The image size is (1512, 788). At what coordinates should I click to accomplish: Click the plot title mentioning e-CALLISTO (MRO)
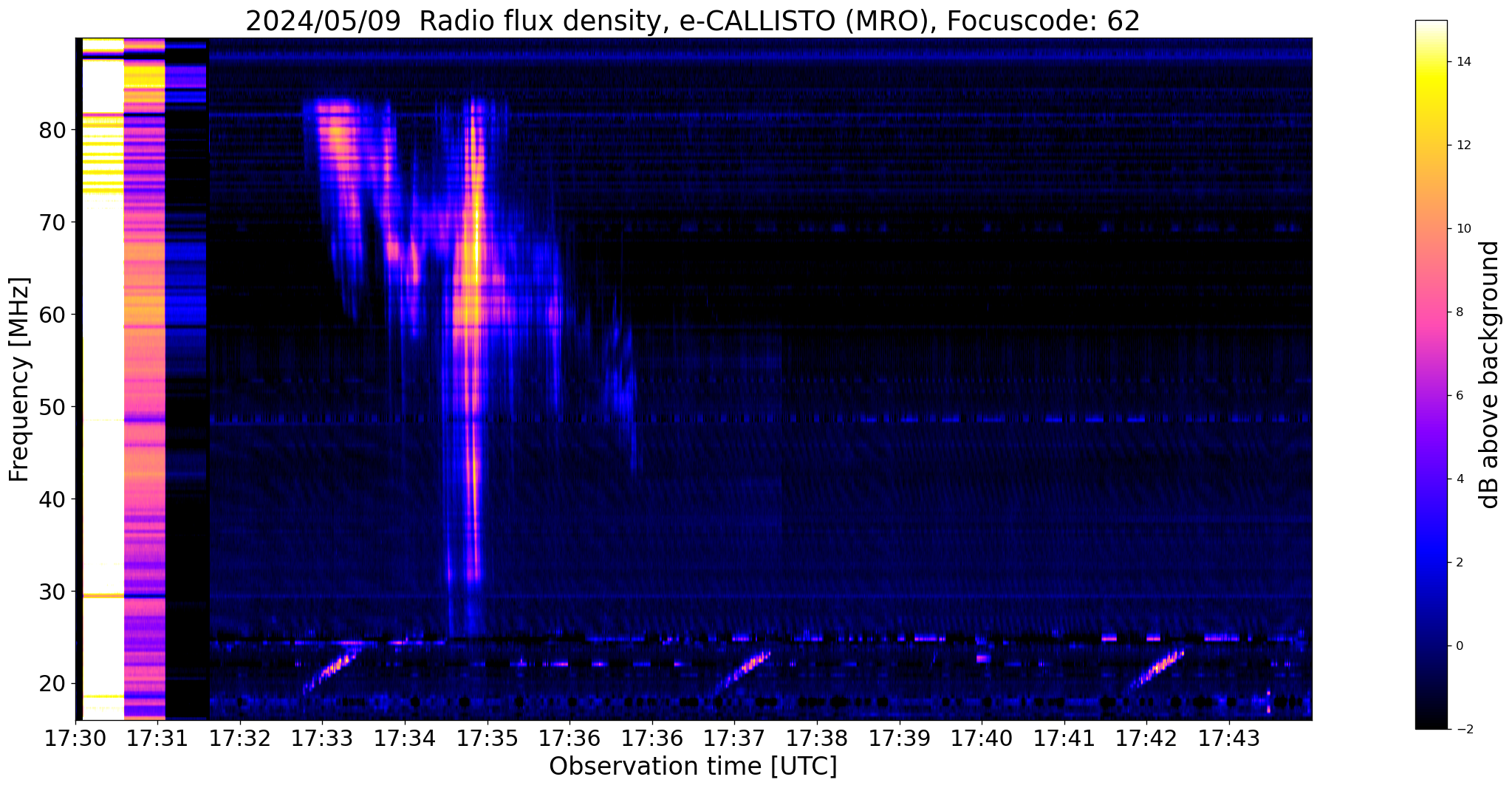[693, 21]
